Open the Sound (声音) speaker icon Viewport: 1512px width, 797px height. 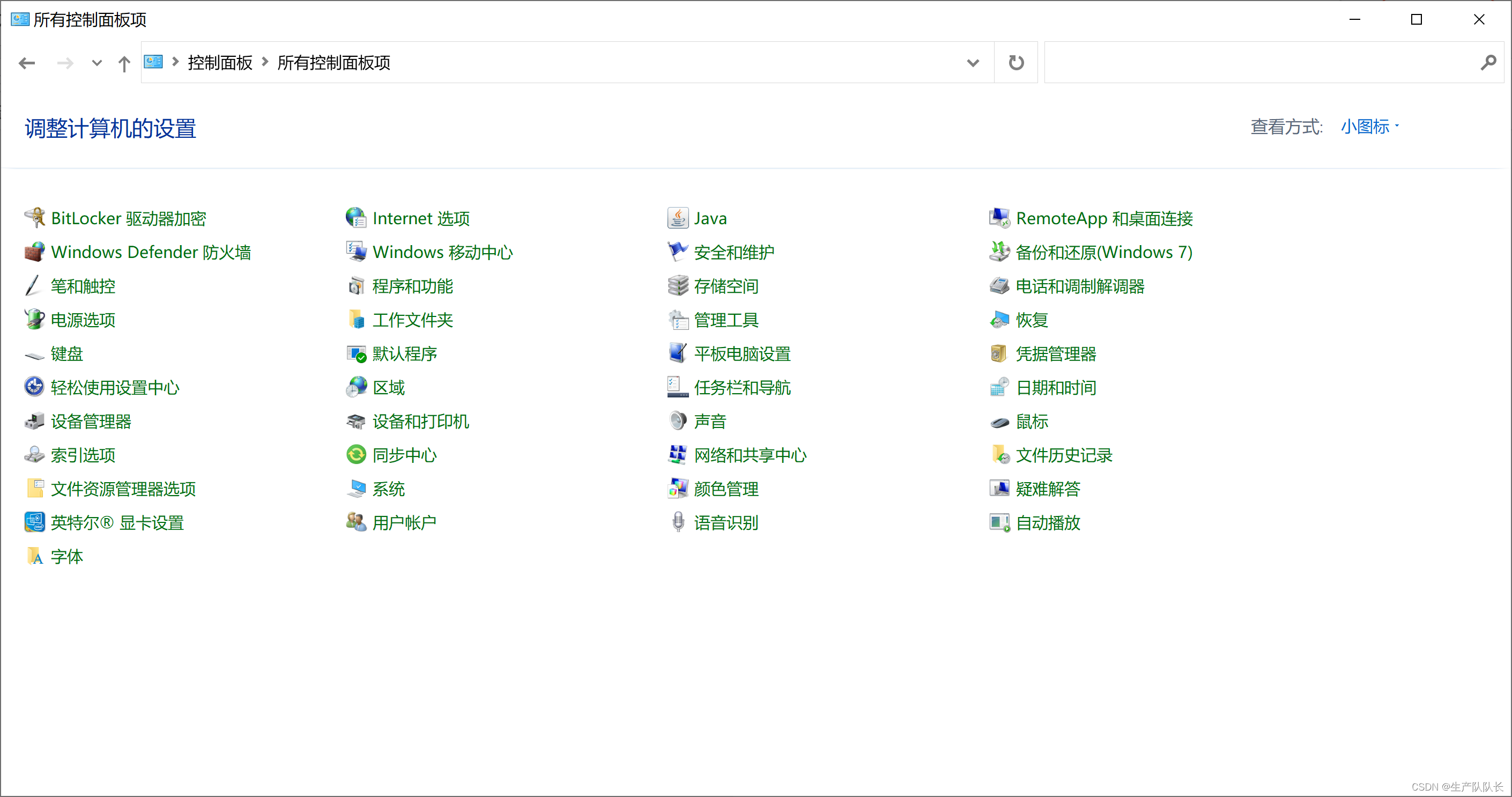point(677,421)
